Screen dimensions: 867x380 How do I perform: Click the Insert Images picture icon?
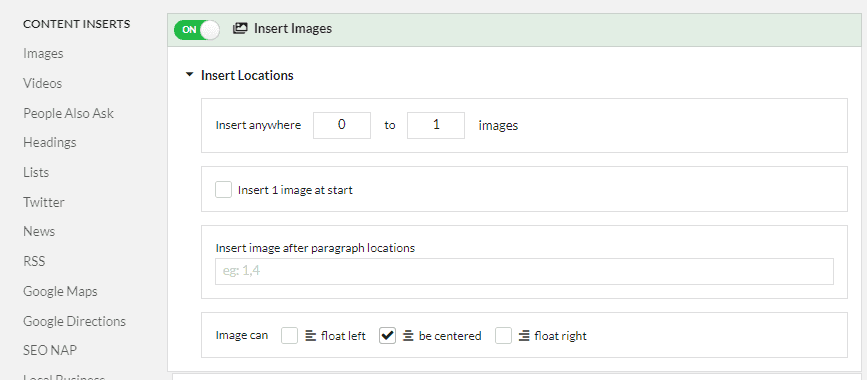coord(239,29)
